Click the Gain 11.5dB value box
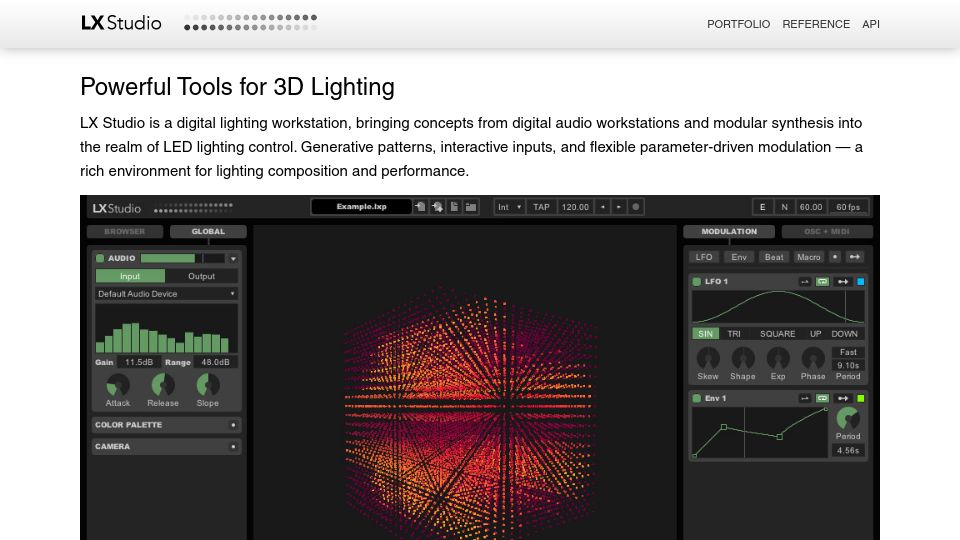The image size is (960, 540). tap(139, 362)
